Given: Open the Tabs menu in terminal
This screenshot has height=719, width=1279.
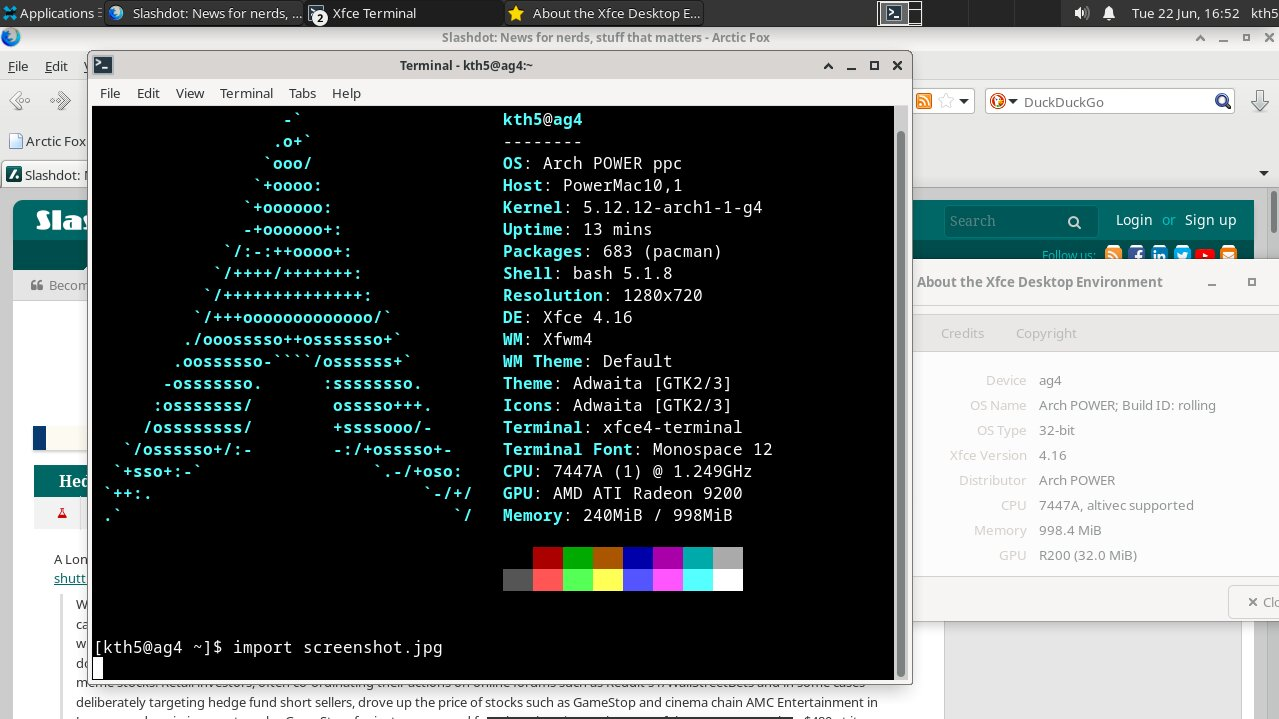Looking at the screenshot, I should [302, 93].
